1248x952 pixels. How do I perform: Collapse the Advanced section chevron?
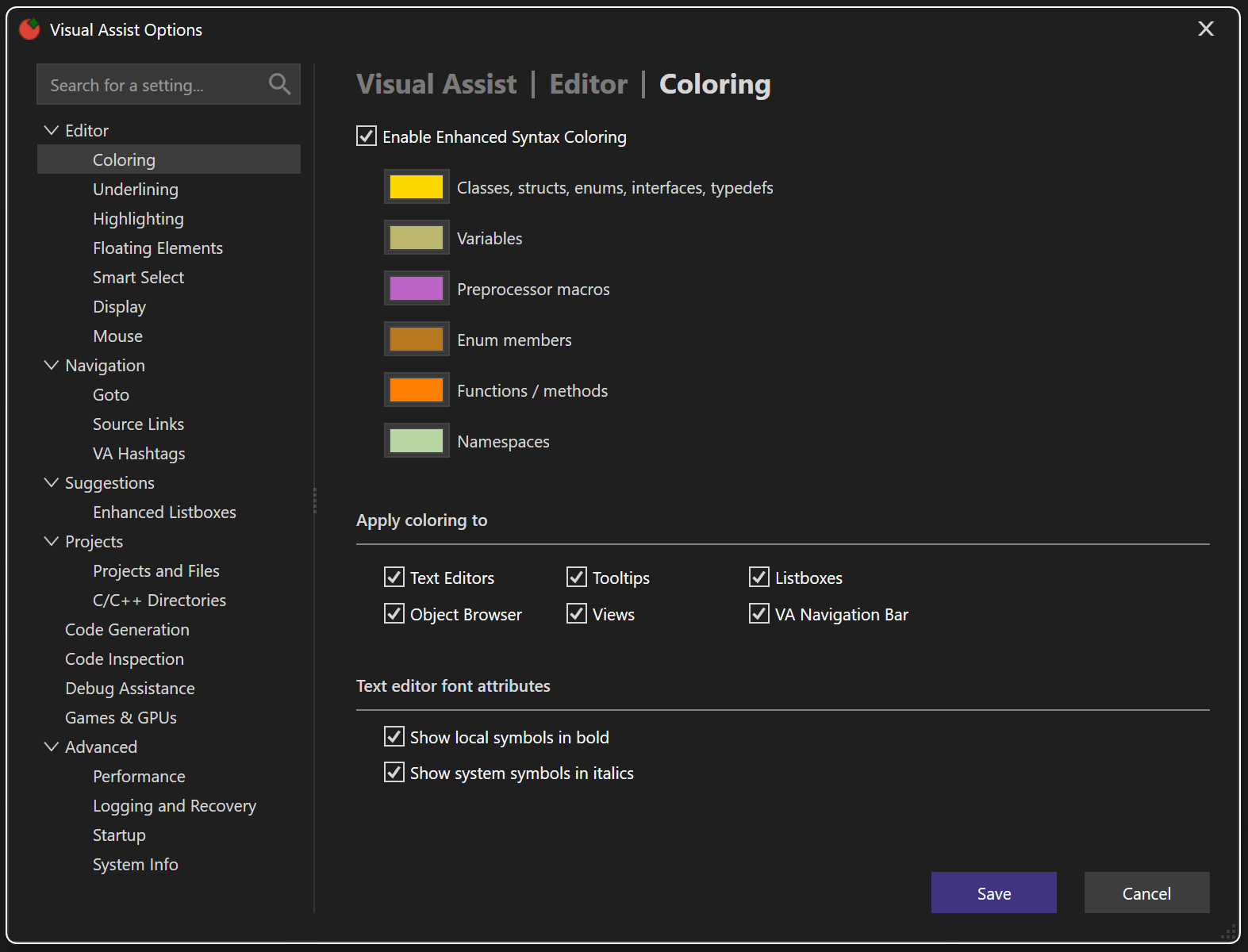coord(52,747)
